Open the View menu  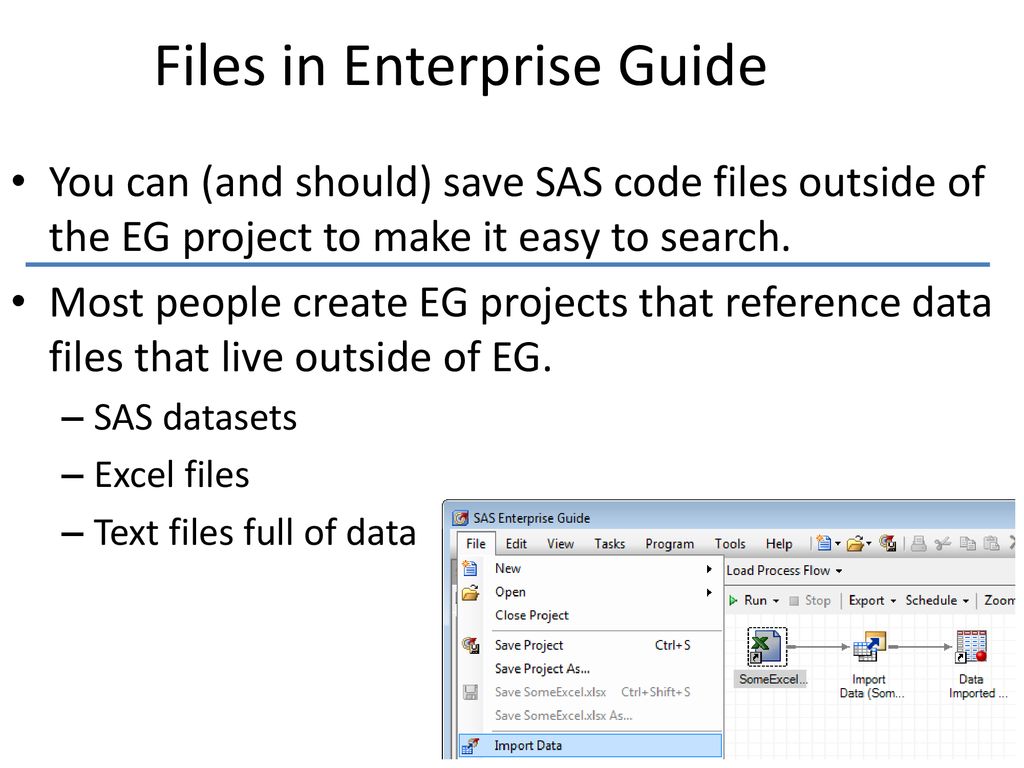click(560, 543)
